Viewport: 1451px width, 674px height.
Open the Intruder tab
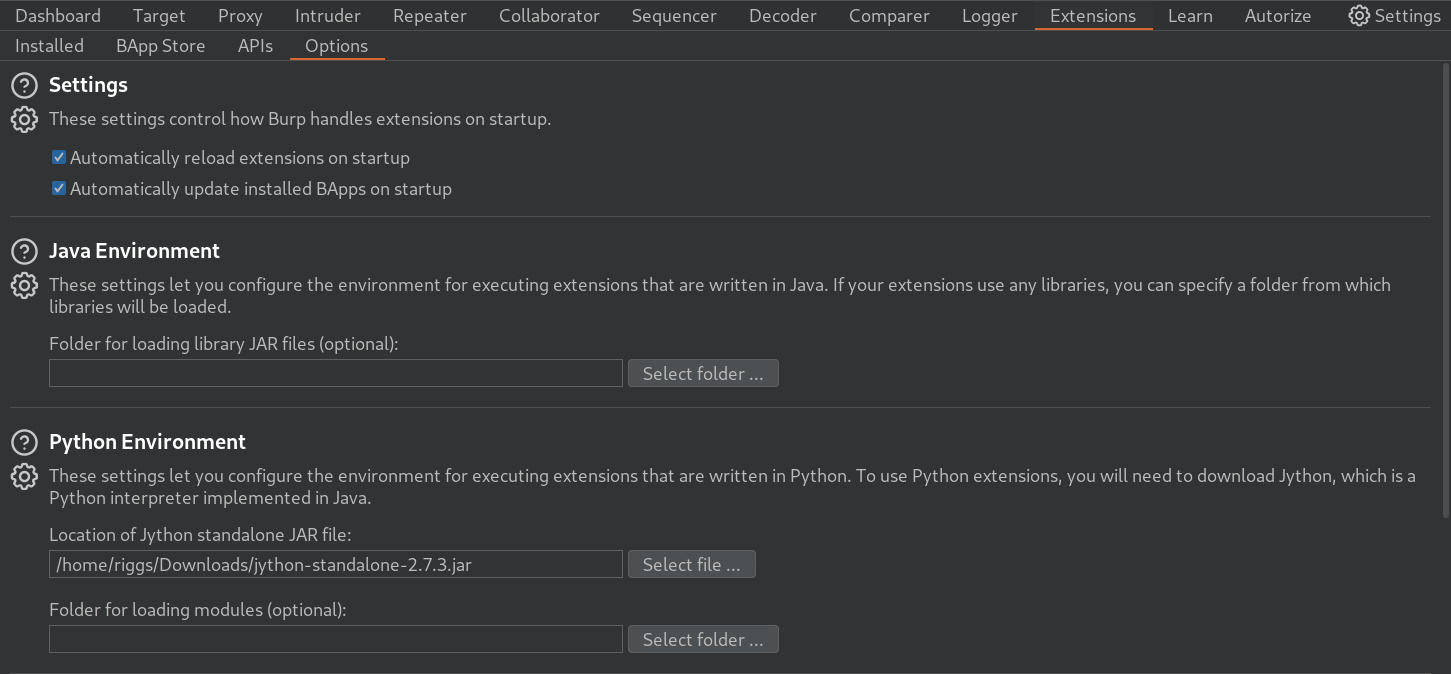pyautogui.click(x=328, y=16)
